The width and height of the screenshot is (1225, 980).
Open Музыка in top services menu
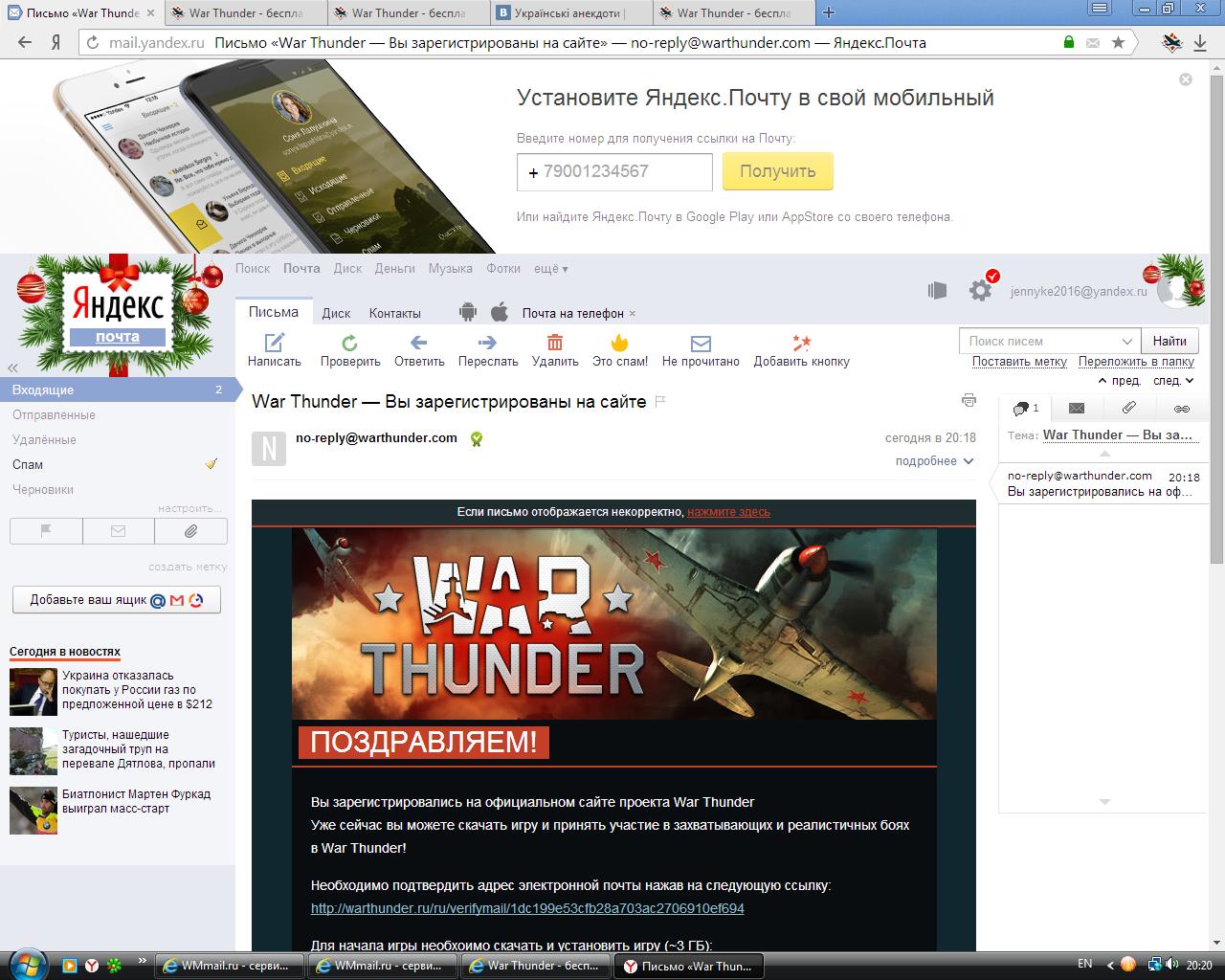tap(451, 269)
